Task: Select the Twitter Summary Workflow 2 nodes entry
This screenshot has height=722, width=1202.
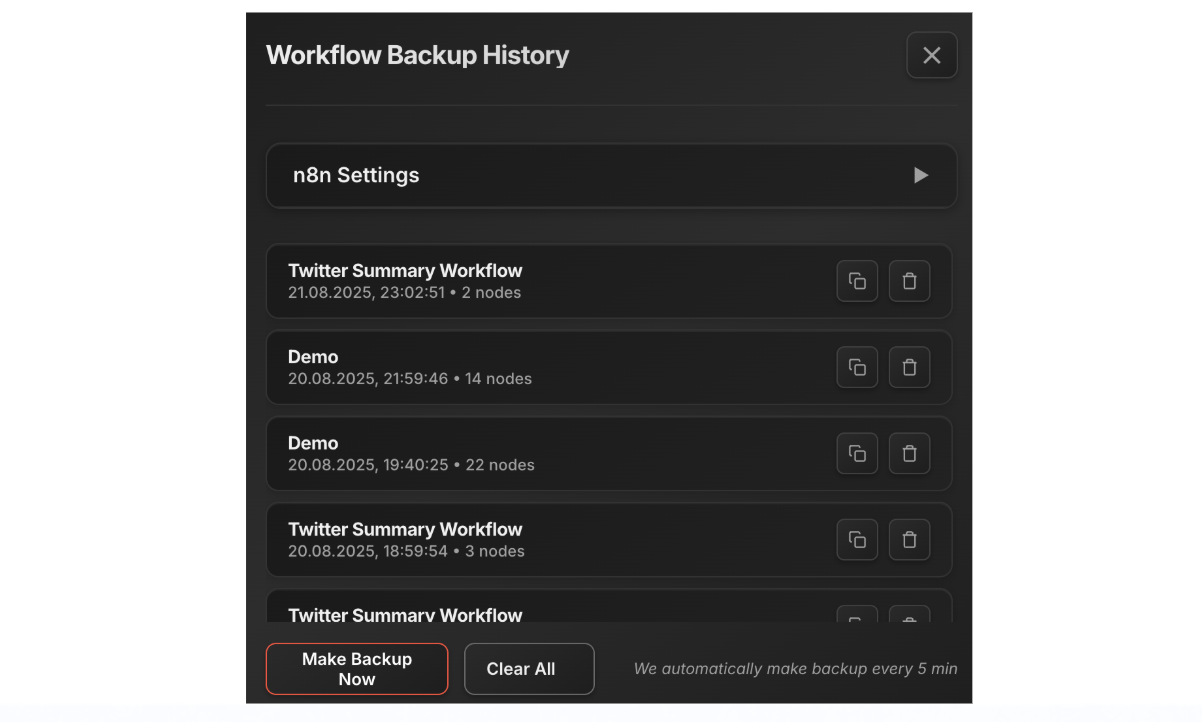Action: (x=609, y=281)
